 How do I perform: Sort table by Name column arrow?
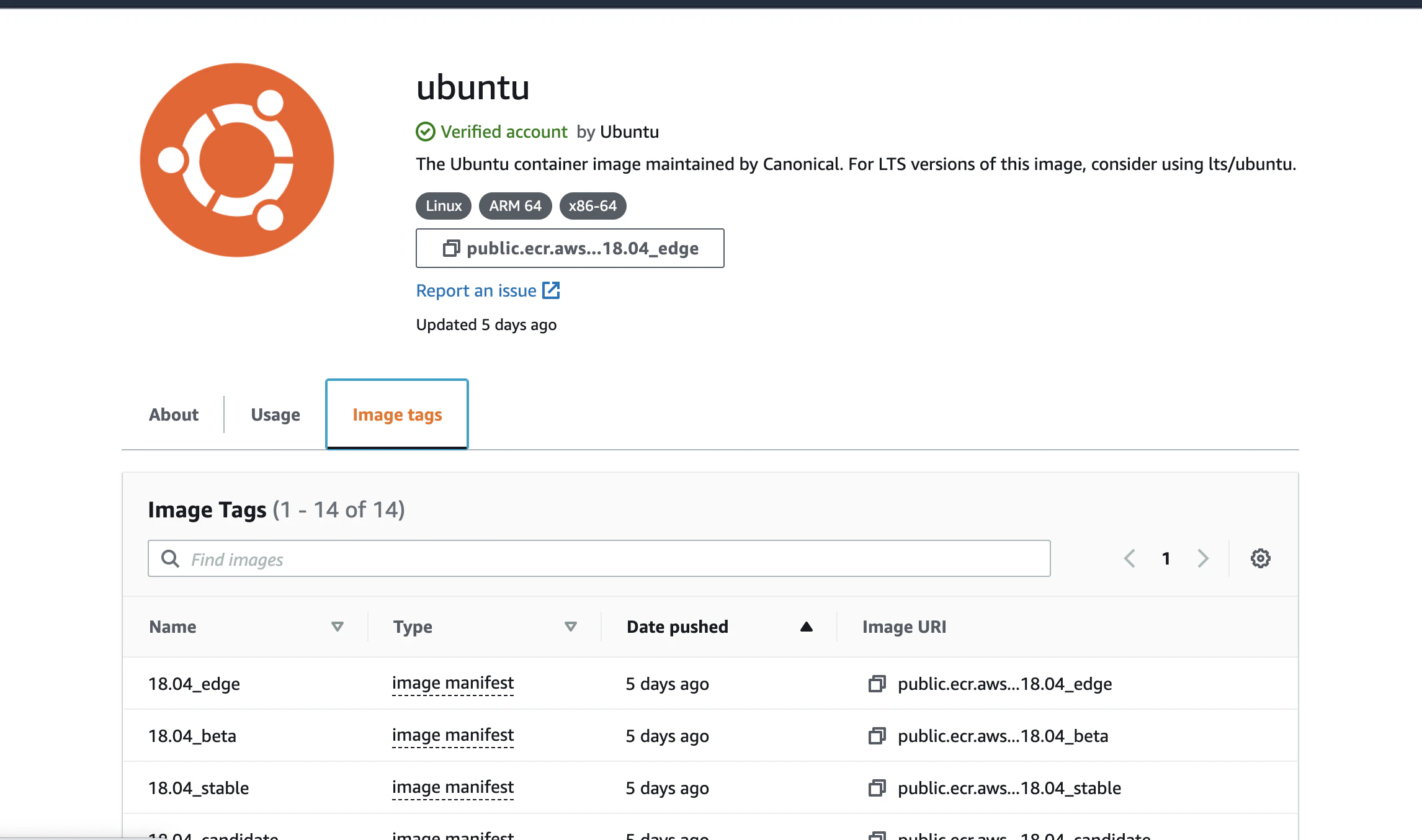pyautogui.click(x=338, y=627)
